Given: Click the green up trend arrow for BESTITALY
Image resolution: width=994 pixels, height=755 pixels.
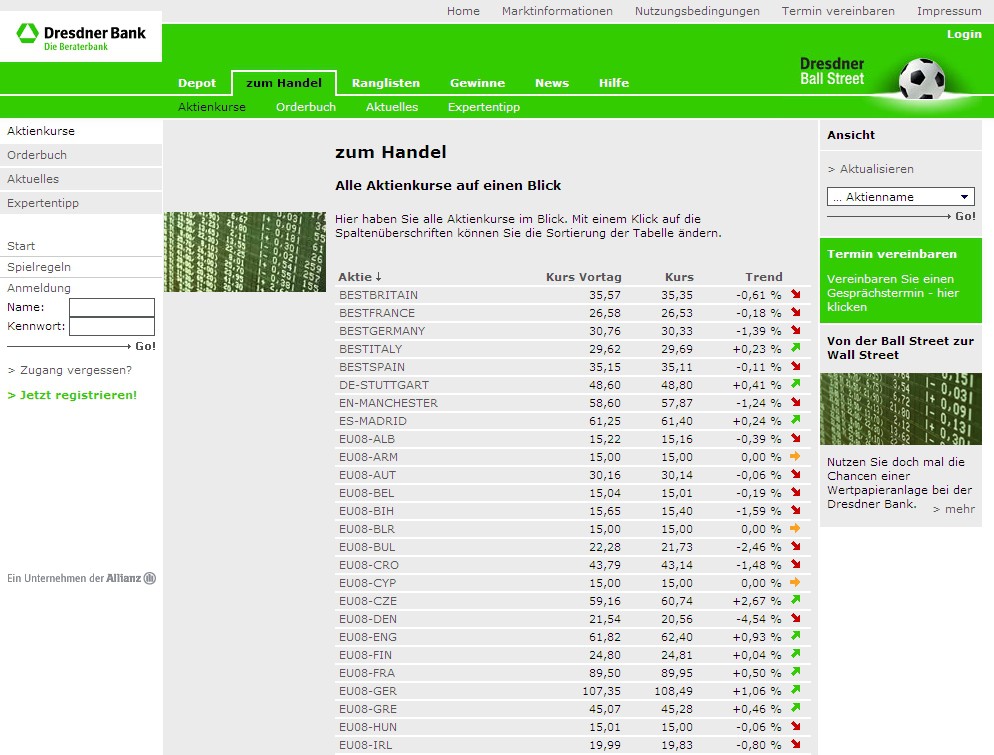Looking at the screenshot, I should pos(796,348).
